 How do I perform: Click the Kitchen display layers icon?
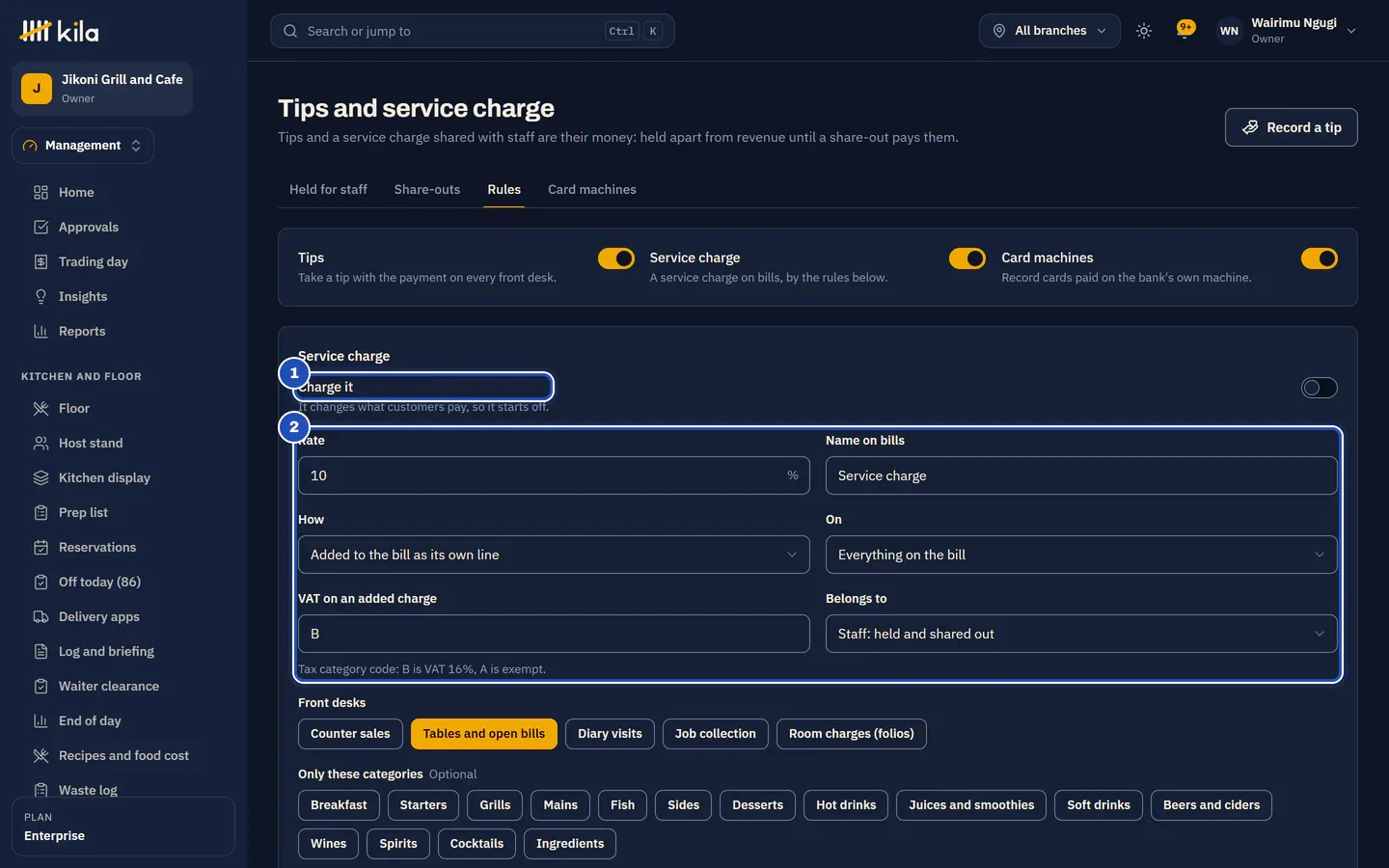tap(41, 477)
